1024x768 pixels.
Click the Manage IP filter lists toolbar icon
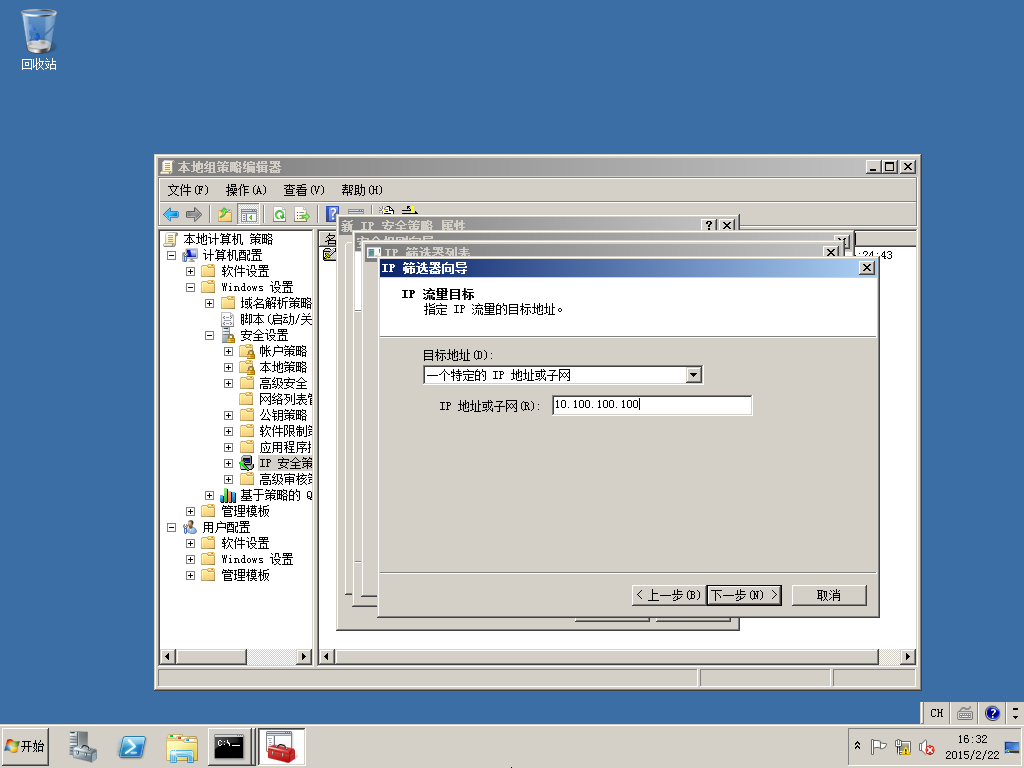[x=409, y=210]
